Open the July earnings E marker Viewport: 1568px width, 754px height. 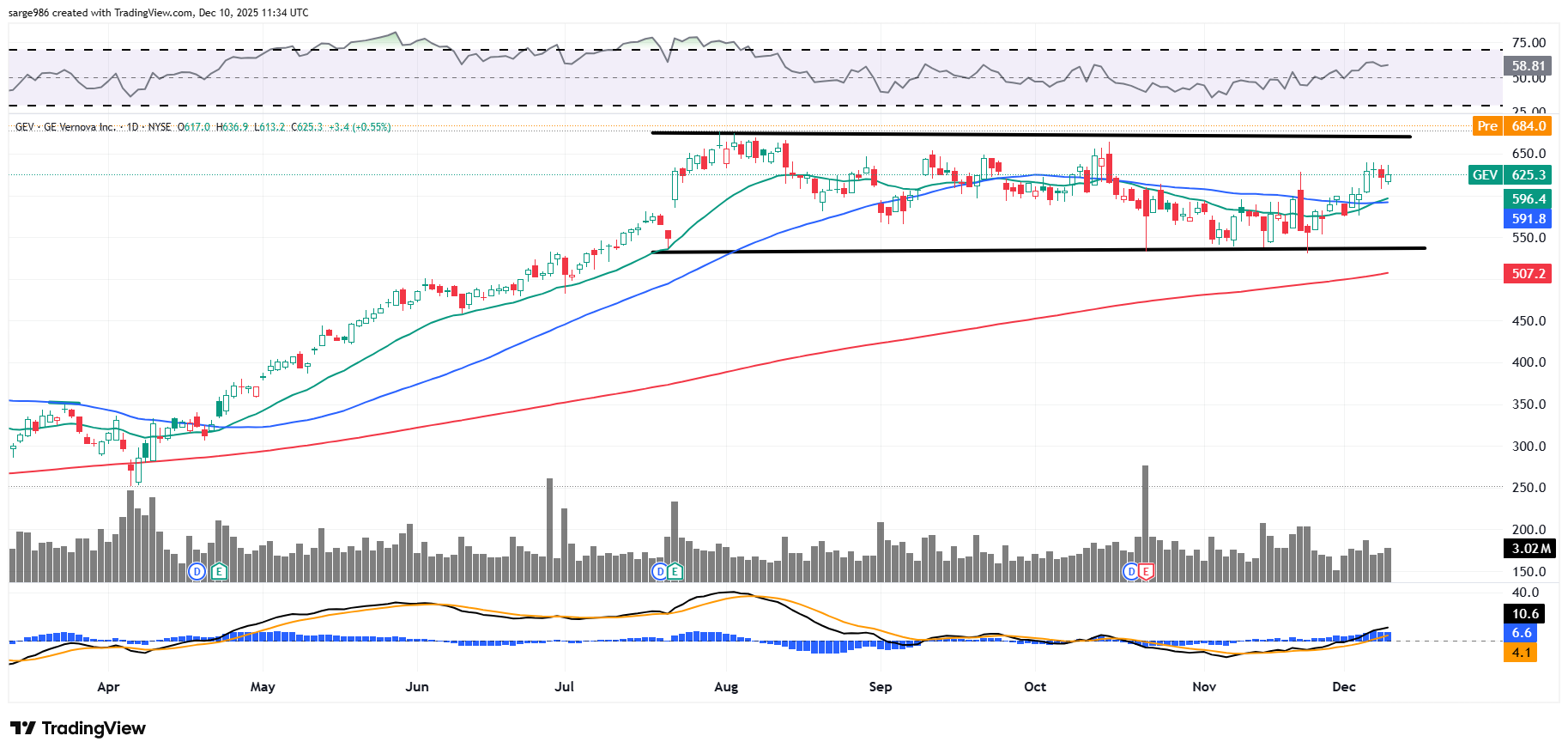point(675,571)
